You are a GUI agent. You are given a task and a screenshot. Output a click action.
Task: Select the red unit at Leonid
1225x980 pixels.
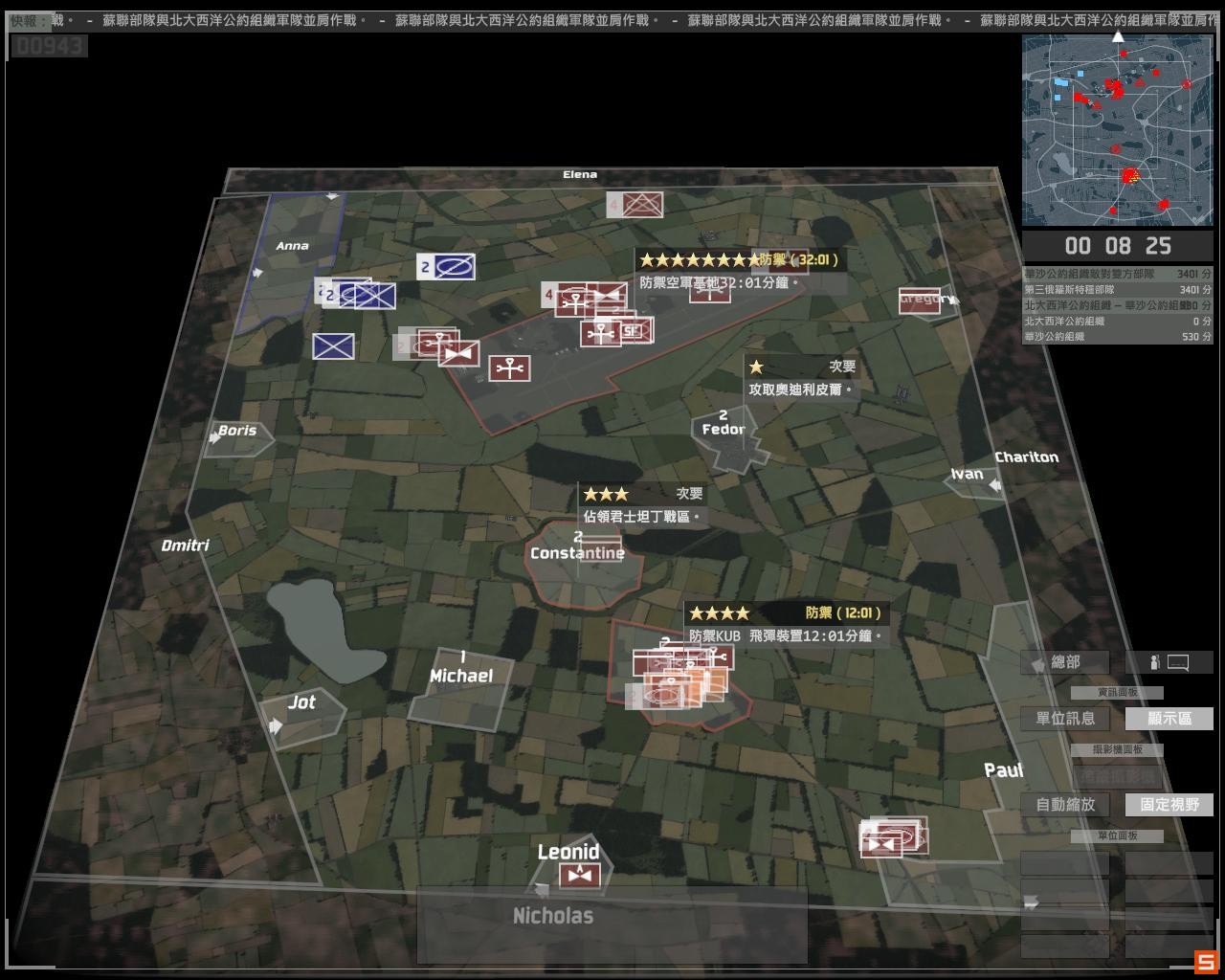click(580, 876)
